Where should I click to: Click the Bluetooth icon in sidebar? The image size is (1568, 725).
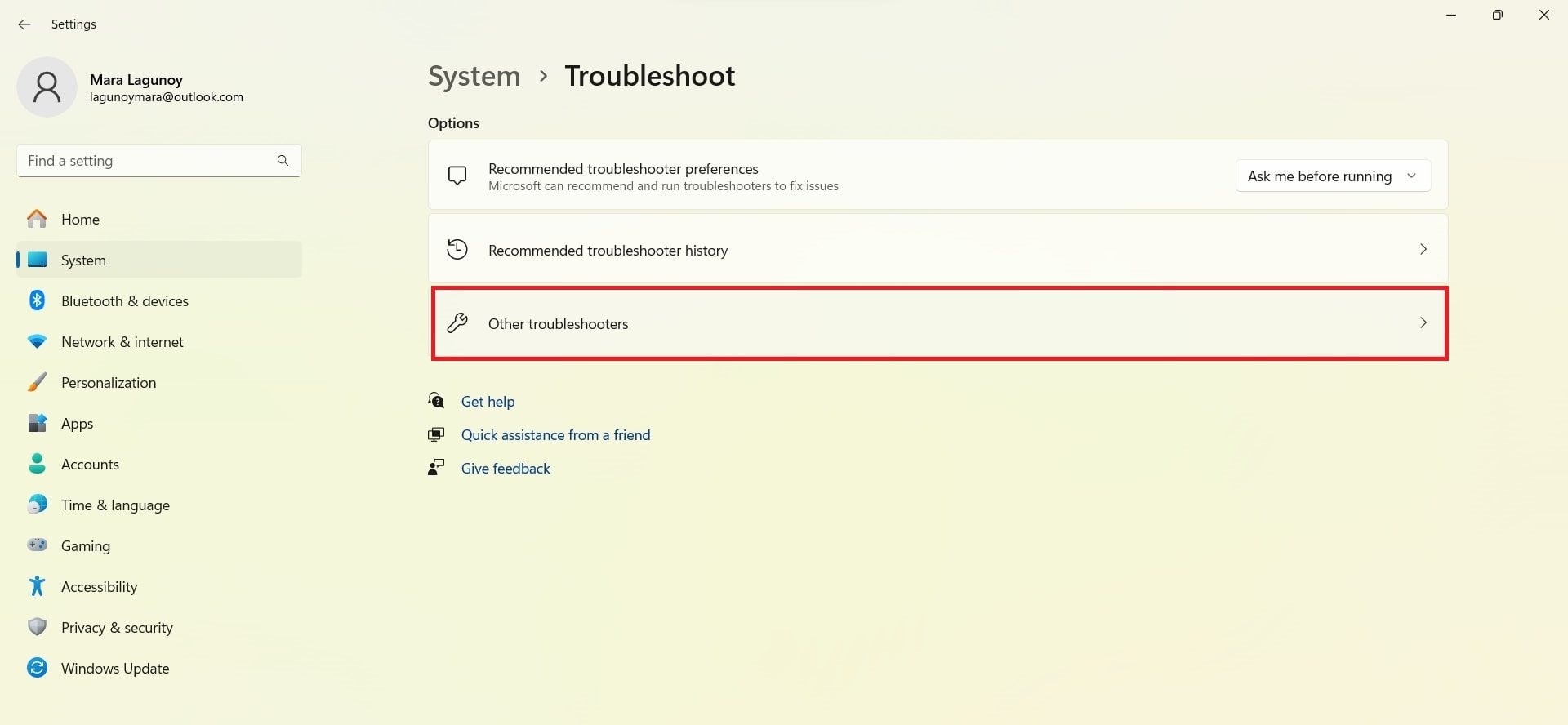[x=37, y=300]
